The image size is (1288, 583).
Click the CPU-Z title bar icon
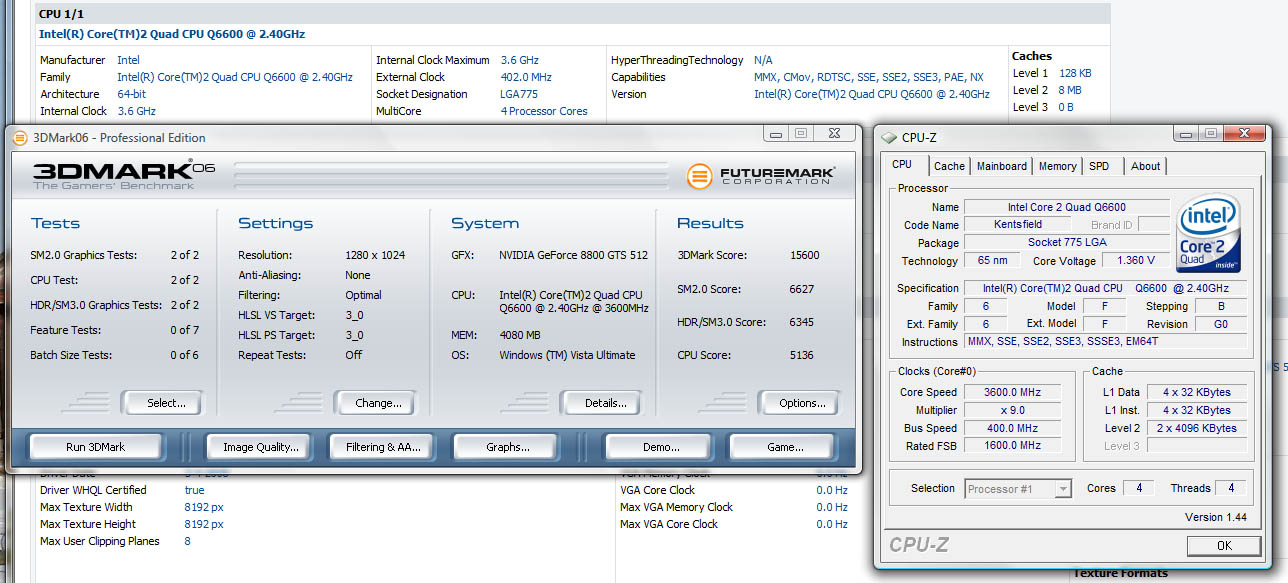pos(889,138)
